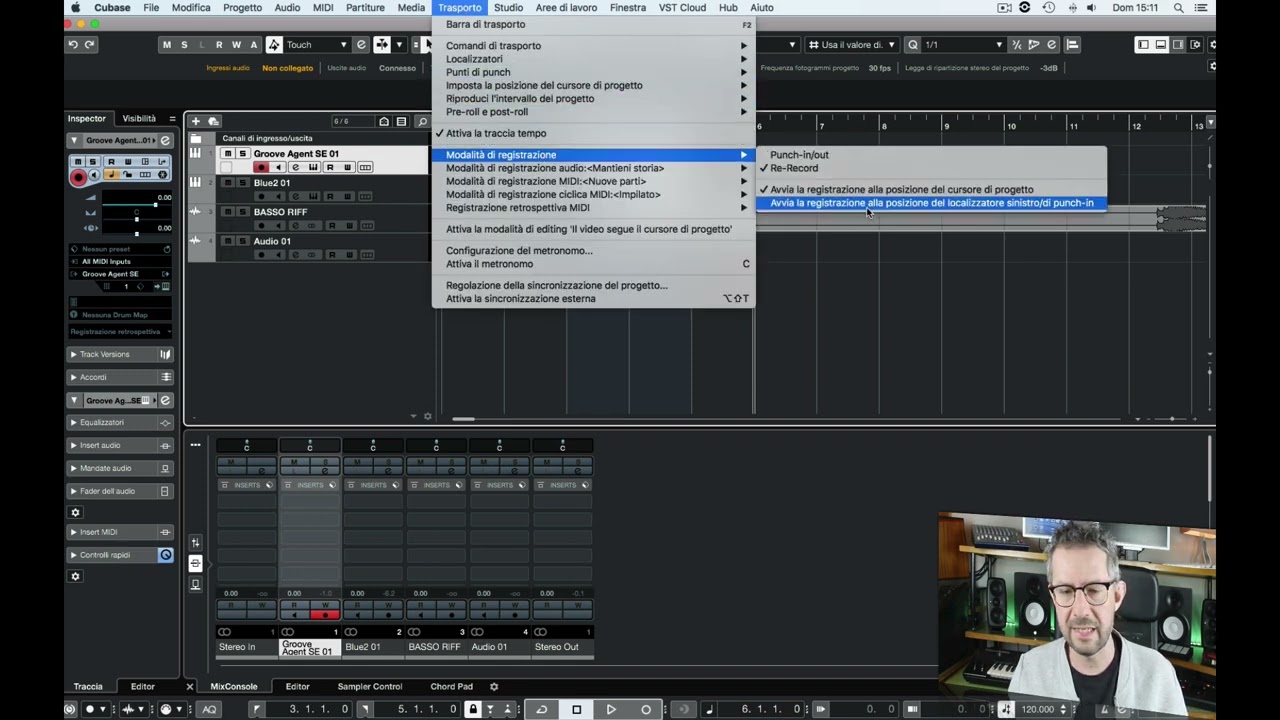Open Touch automation mode dropdown
1280x720 pixels.
(316, 44)
